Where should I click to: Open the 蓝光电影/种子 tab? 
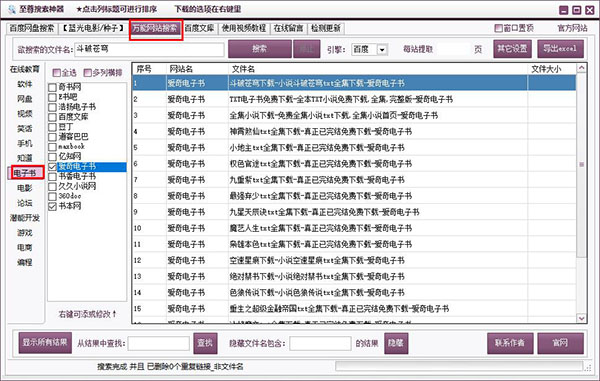tap(93, 28)
